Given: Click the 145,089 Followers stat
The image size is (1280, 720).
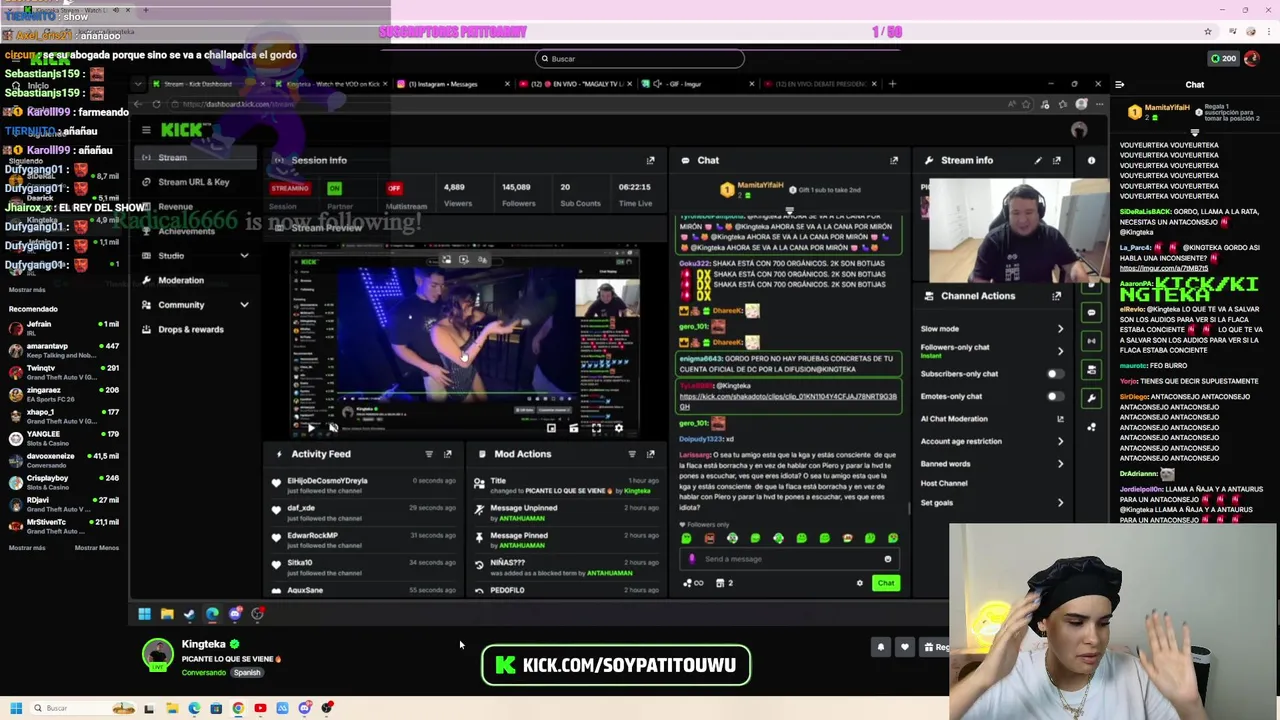Looking at the screenshot, I should coord(517,194).
